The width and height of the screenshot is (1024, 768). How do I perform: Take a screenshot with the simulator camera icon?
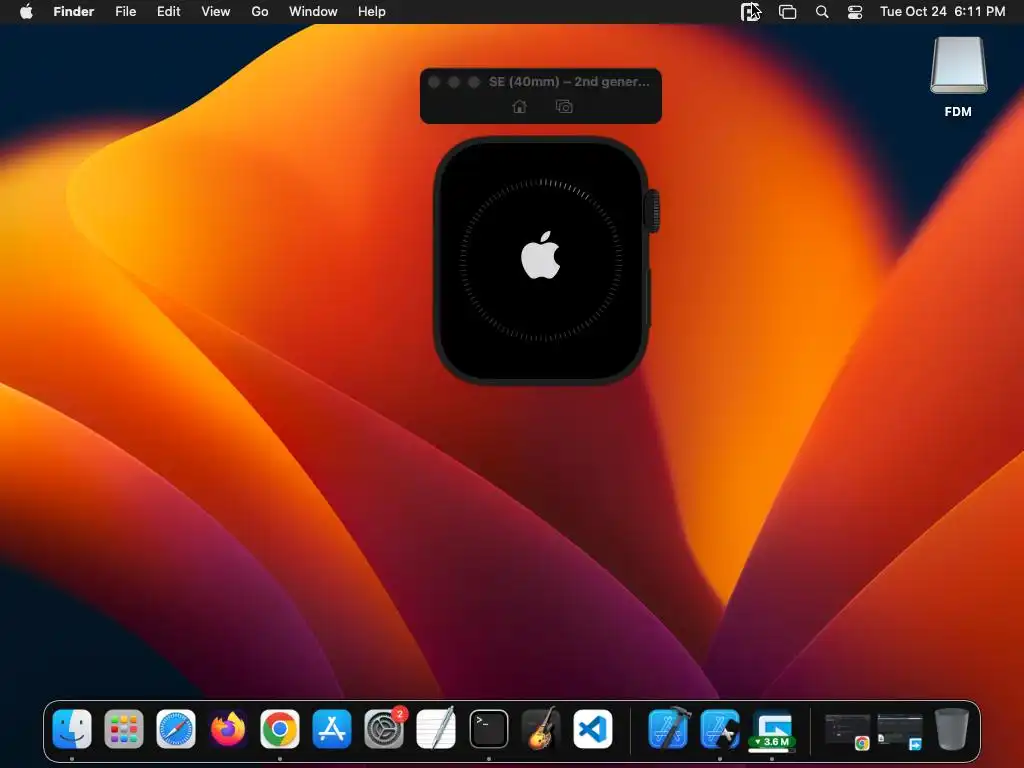pyautogui.click(x=564, y=106)
